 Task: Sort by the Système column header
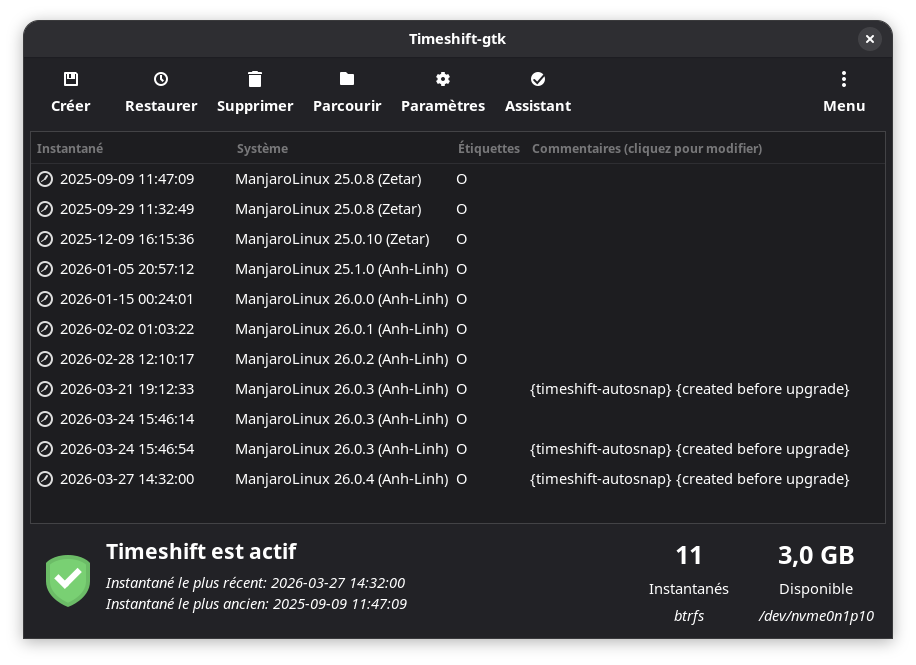point(262,149)
